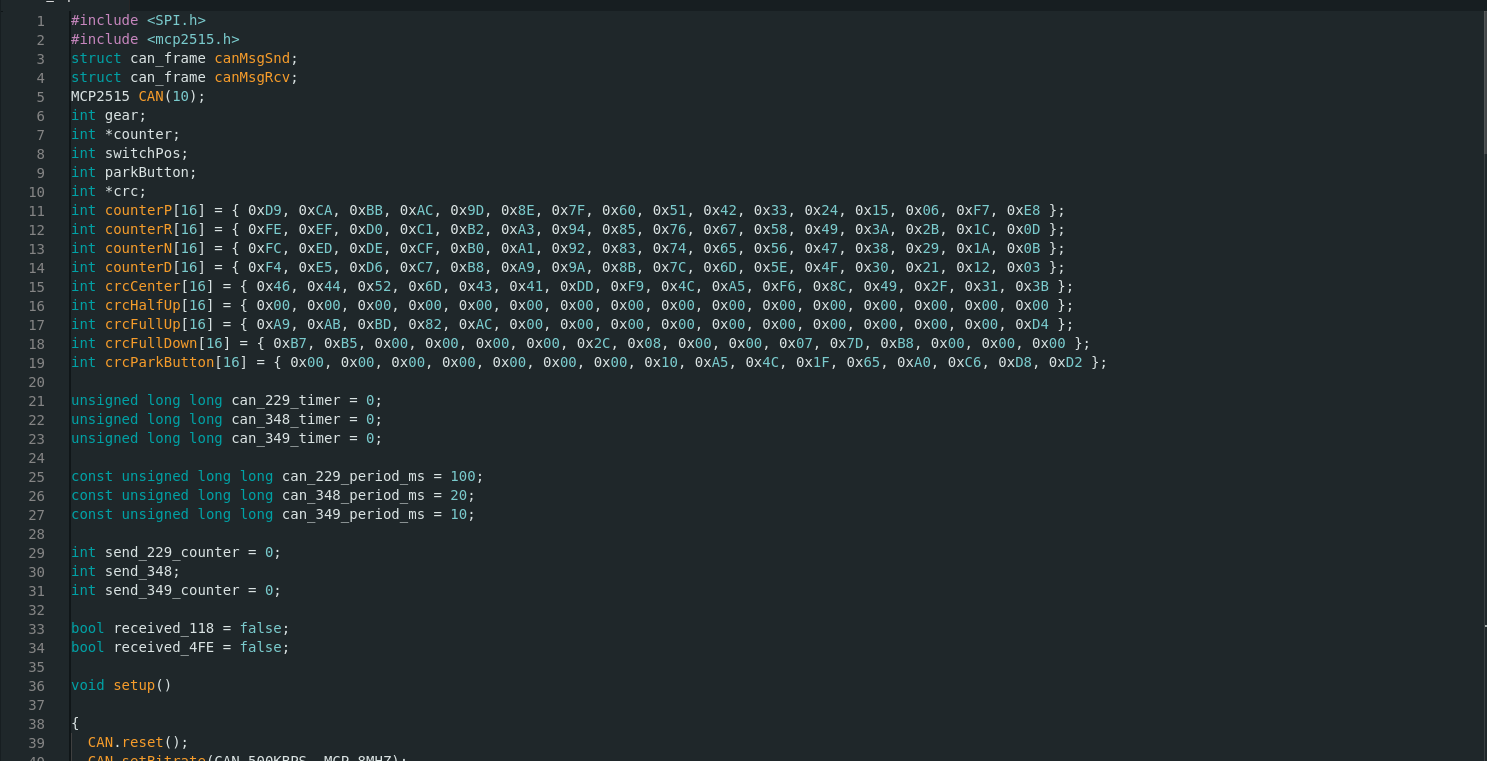Place cursor on the MCP2515 CAN(10) declaration
Viewport: 1487px width, 761px height.
tap(137, 97)
